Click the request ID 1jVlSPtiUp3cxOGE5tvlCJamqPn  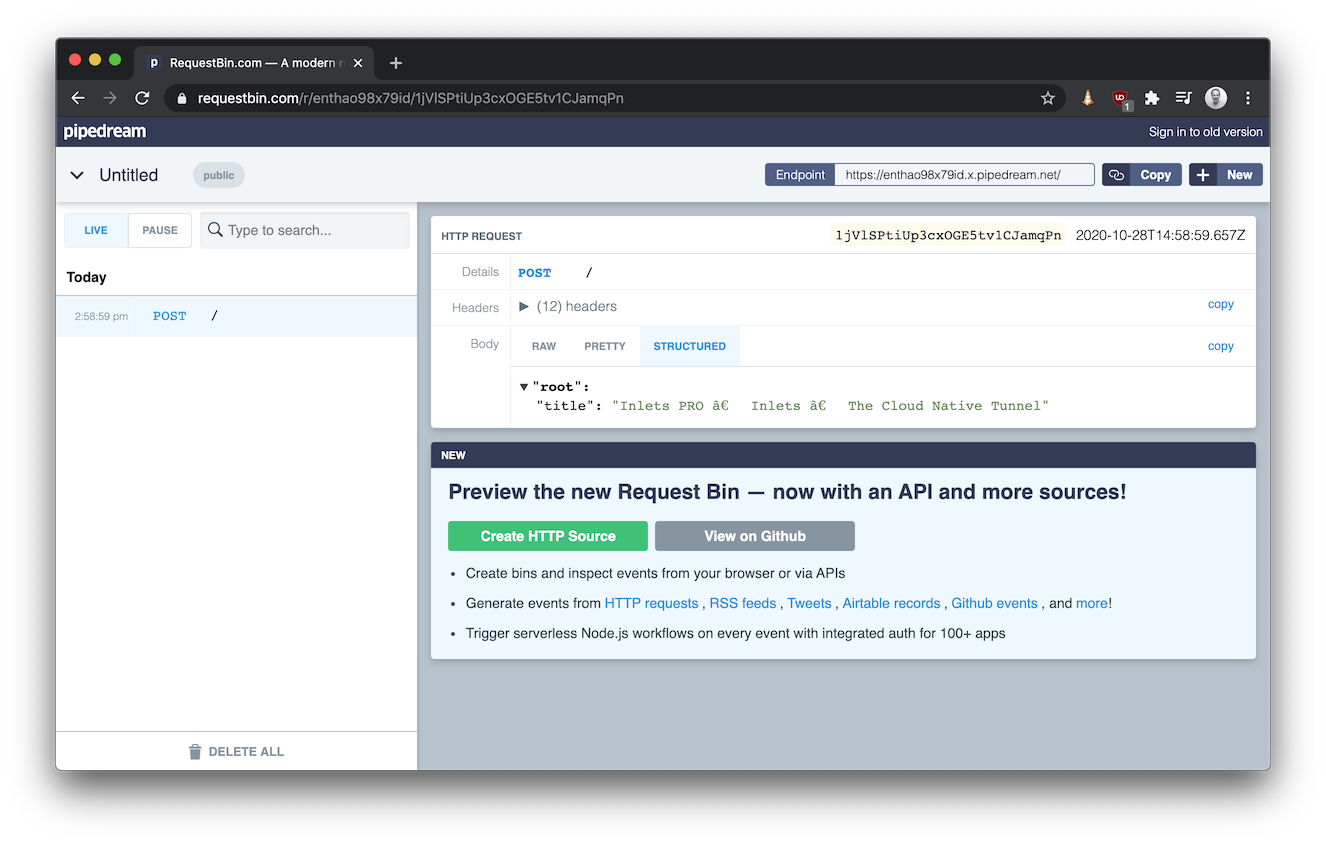(948, 236)
